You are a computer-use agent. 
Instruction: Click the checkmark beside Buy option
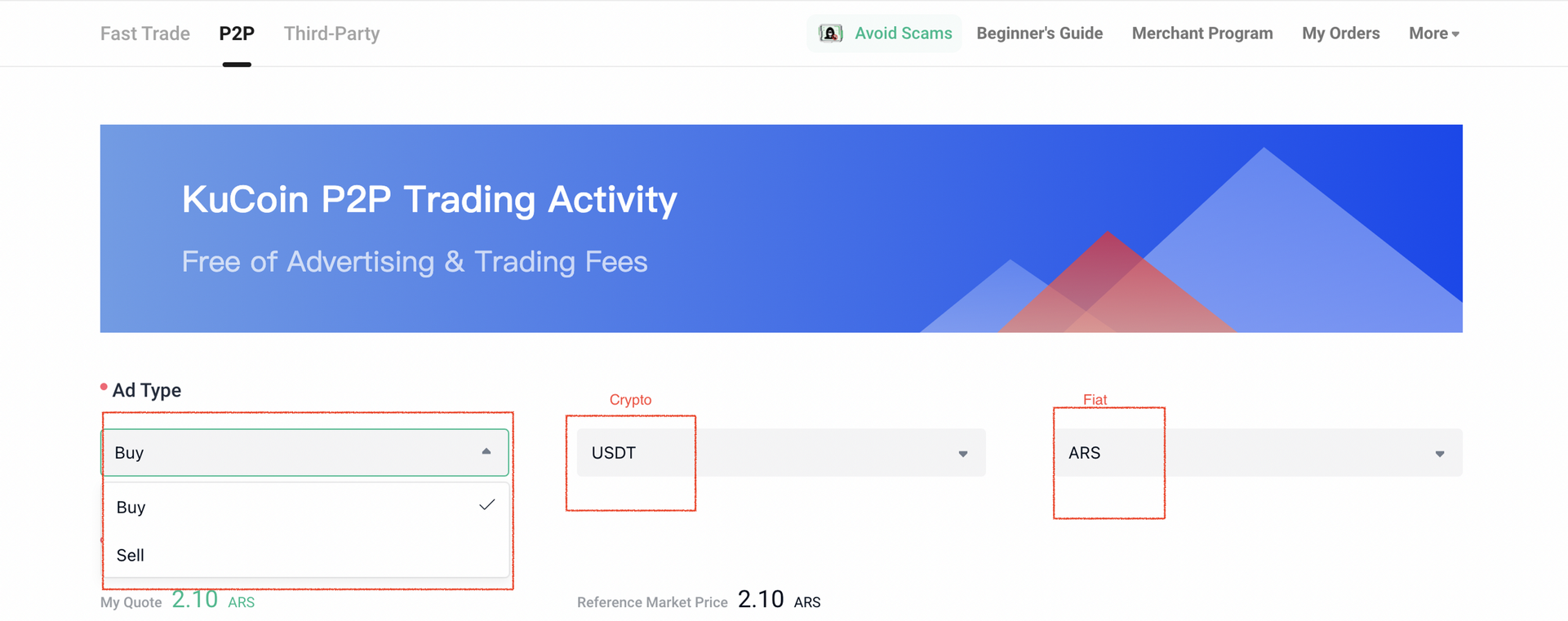pos(487,505)
